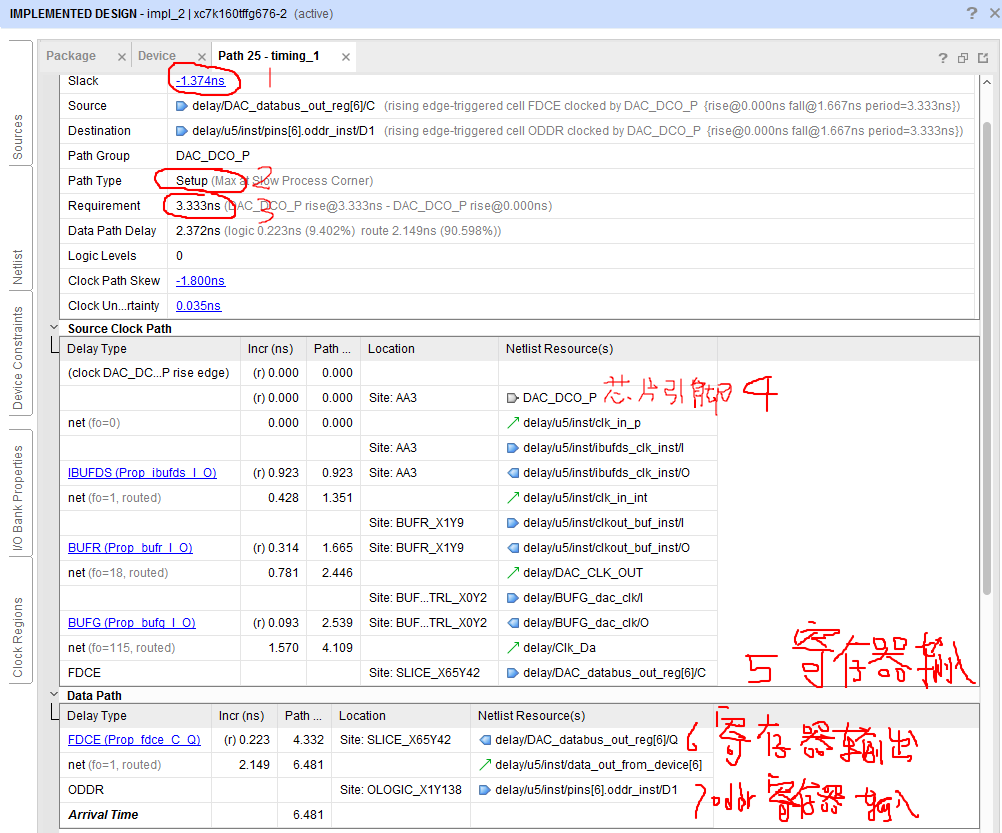Image resolution: width=1002 pixels, height=833 pixels.
Task: Close the Path 25 - timing_1 tab
Action: coord(346,57)
